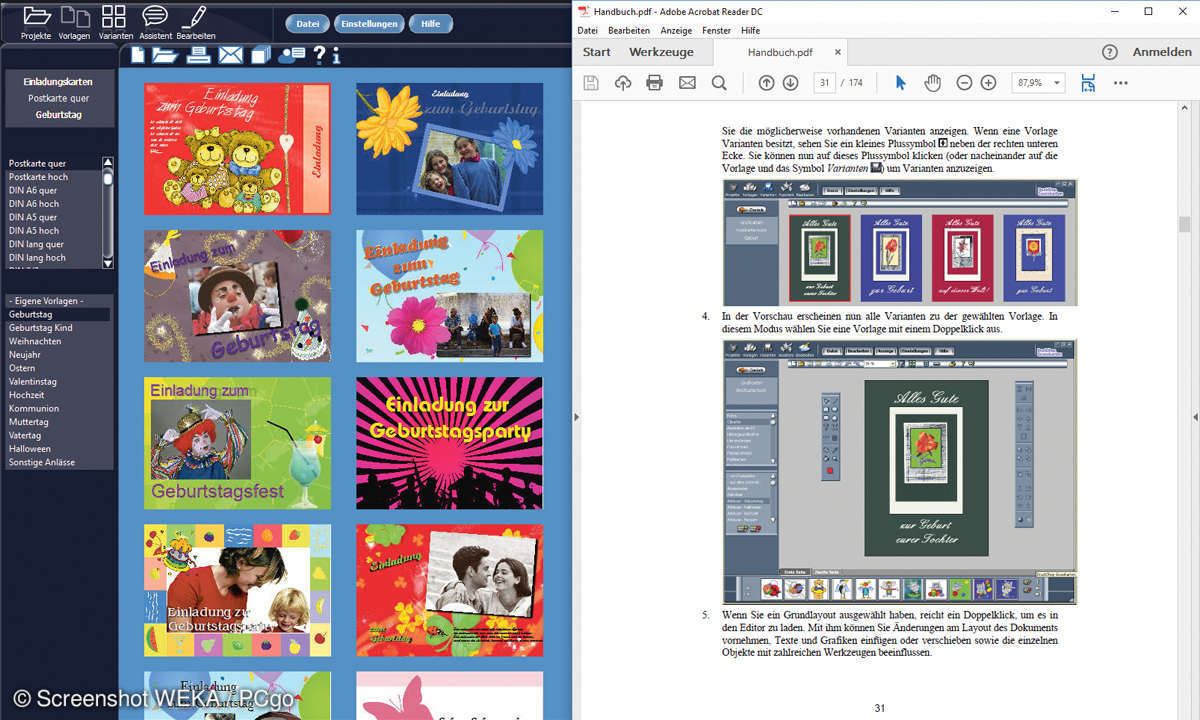The image size is (1200, 720).
Task: Activate the Acrobat hand pan tool
Action: (x=932, y=83)
